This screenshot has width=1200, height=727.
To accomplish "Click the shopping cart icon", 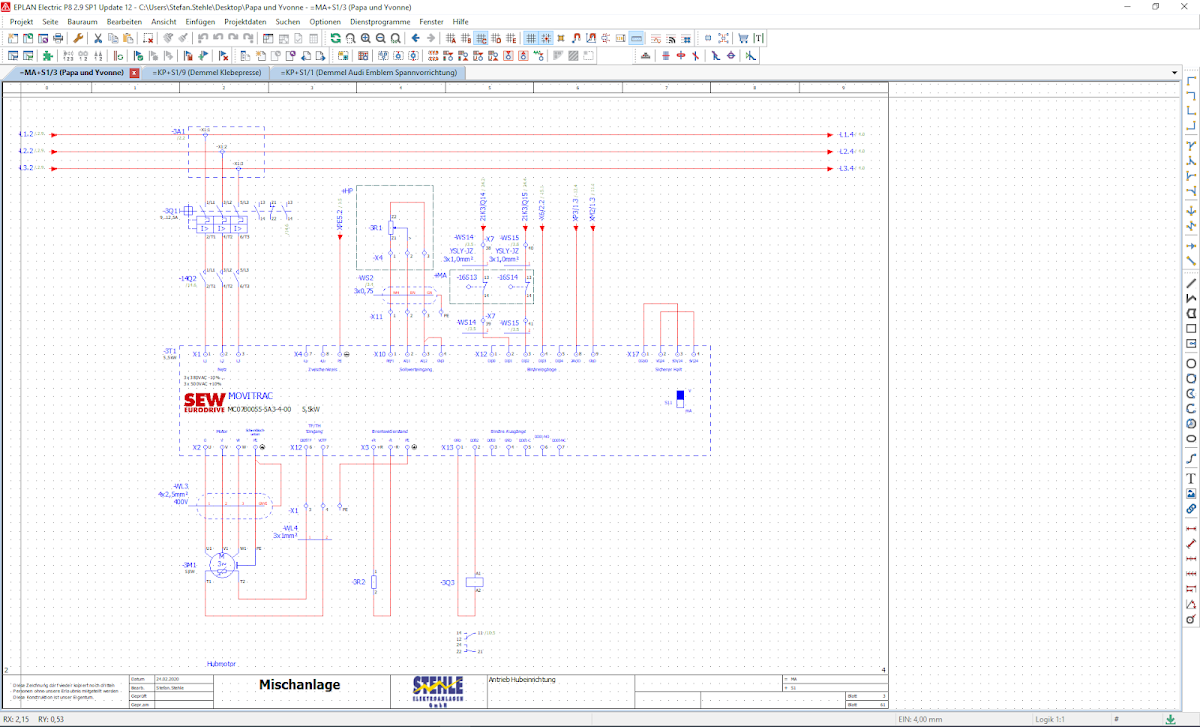I will (743, 38).
